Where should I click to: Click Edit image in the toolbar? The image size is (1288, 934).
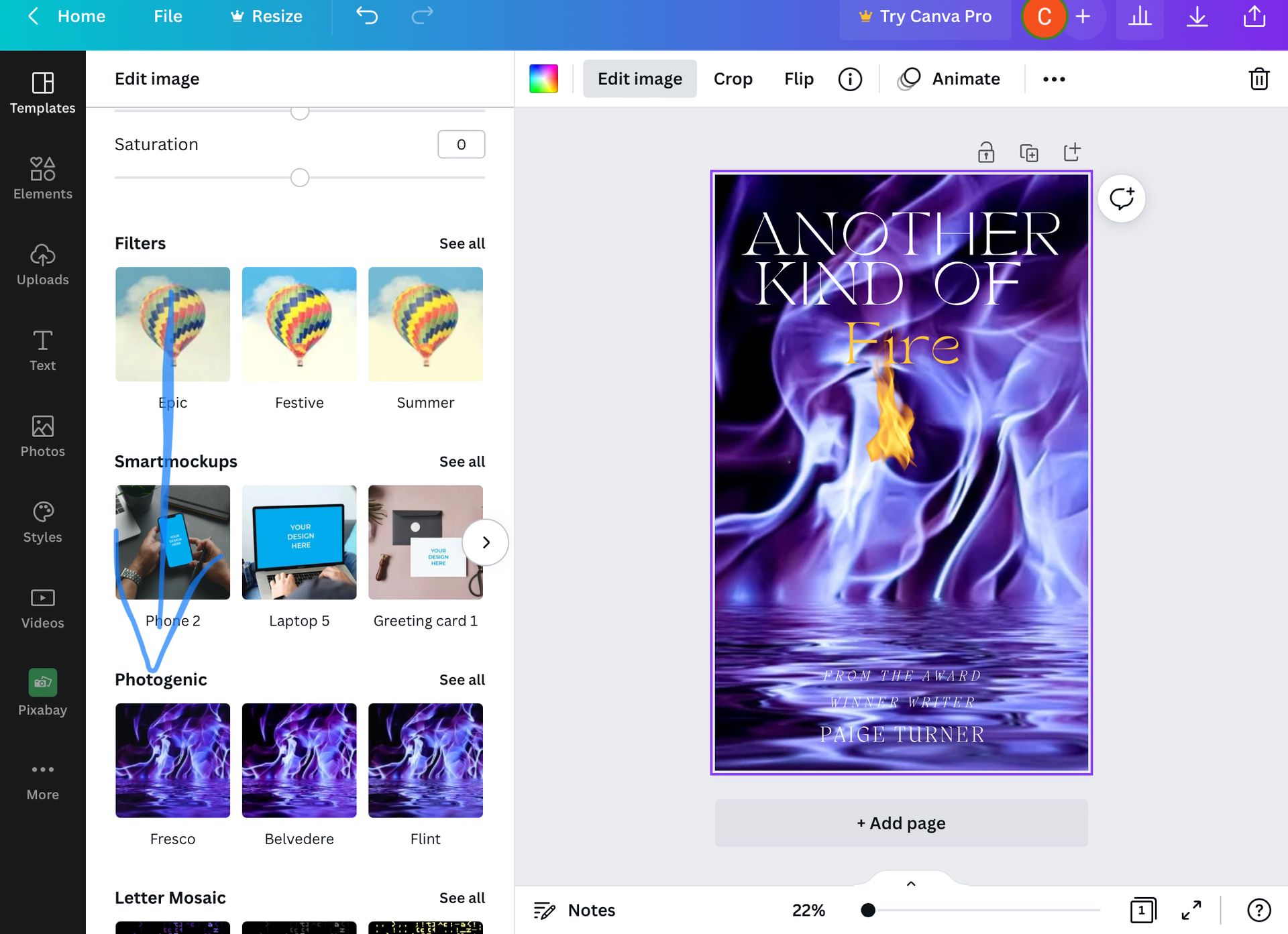[x=639, y=79]
